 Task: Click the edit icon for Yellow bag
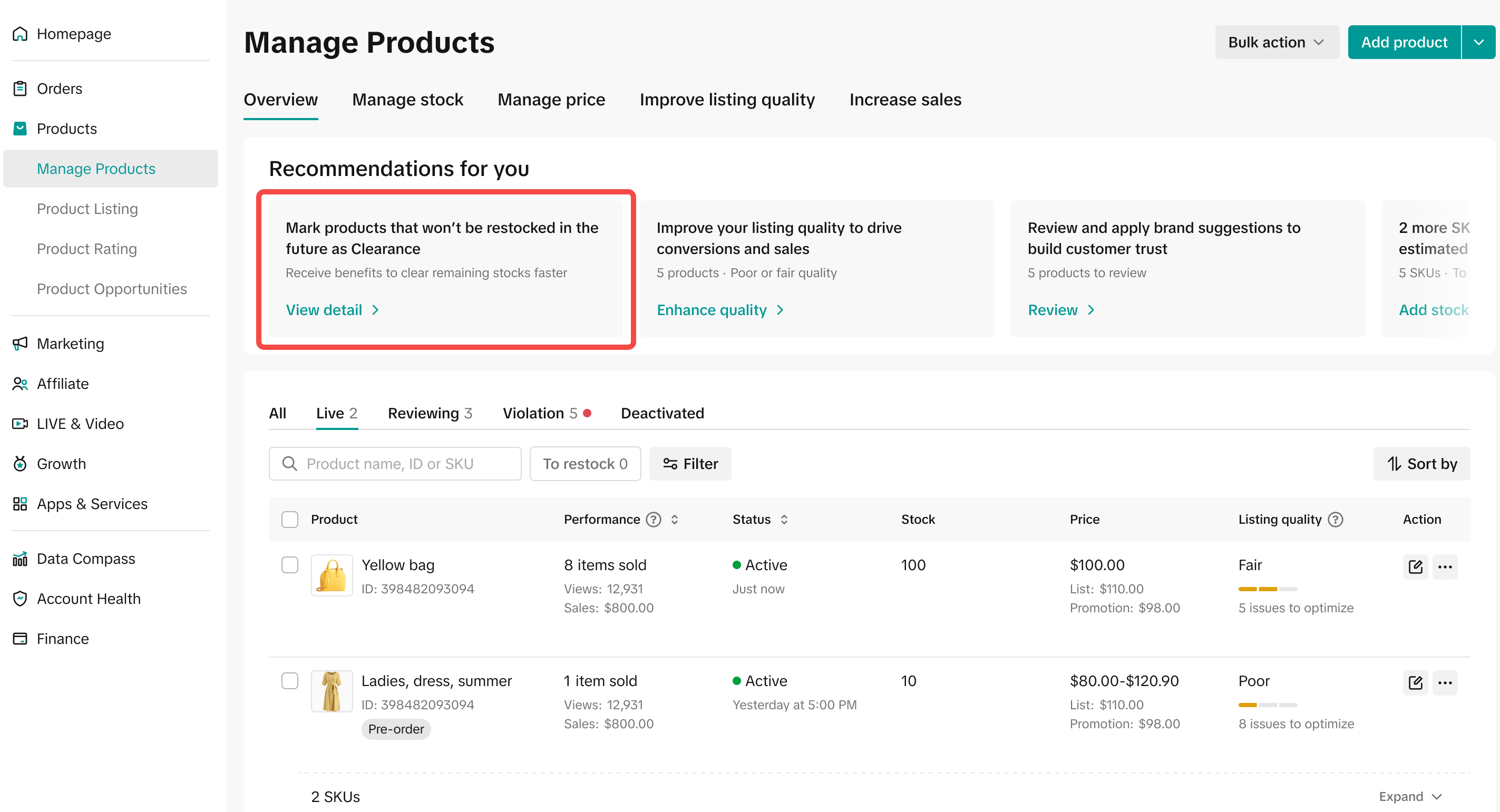coord(1415,566)
